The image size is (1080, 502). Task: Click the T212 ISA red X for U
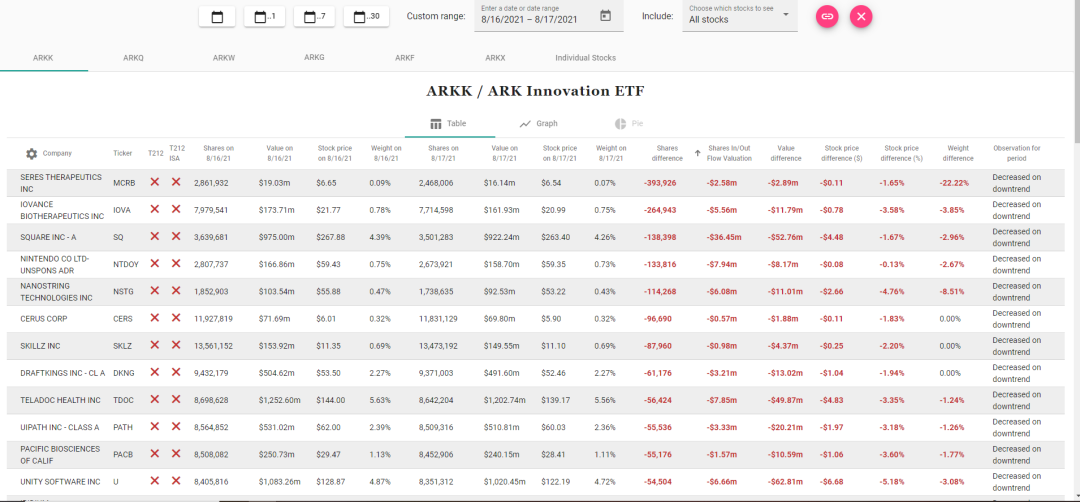176,481
